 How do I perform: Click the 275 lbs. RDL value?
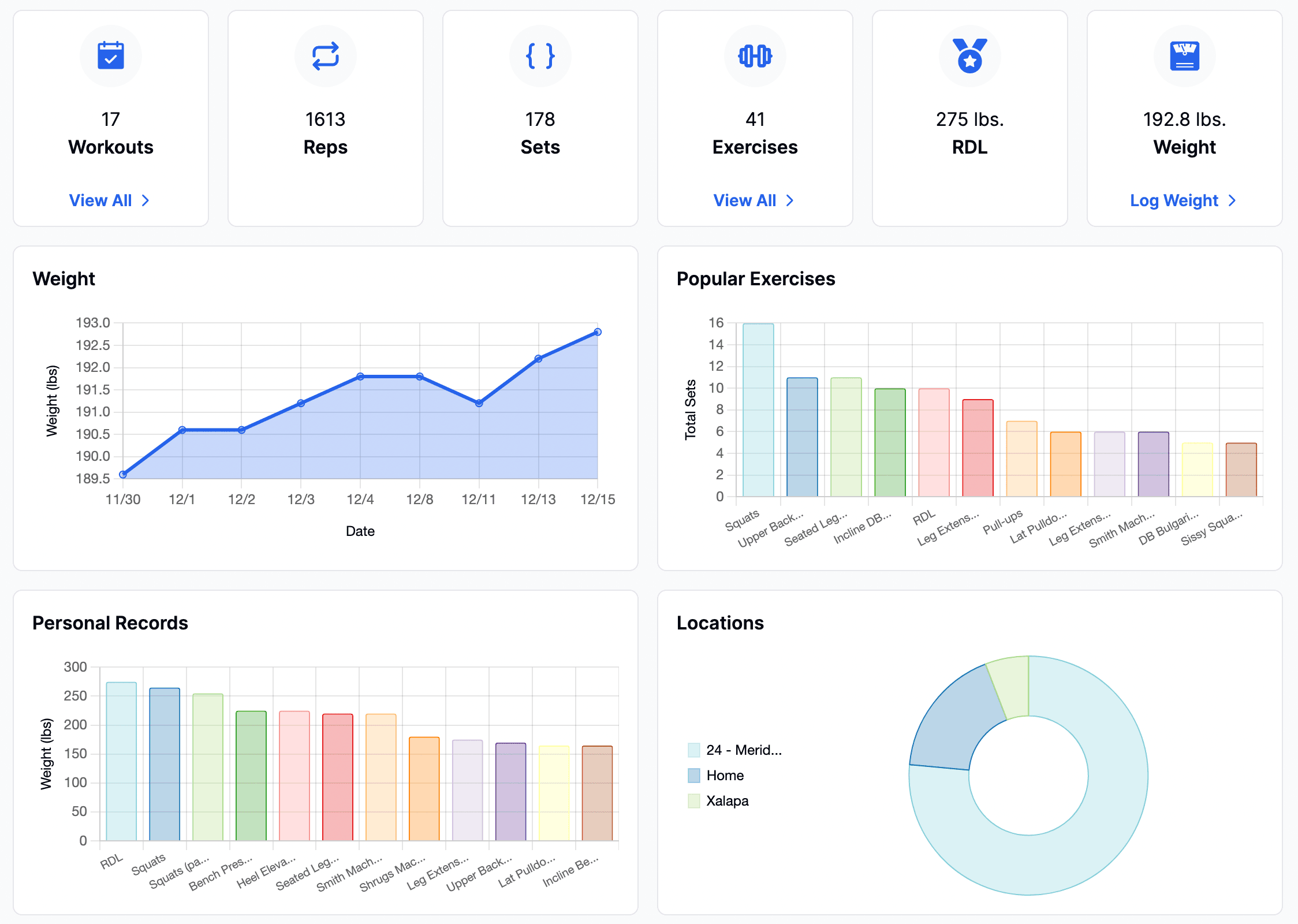[970, 120]
